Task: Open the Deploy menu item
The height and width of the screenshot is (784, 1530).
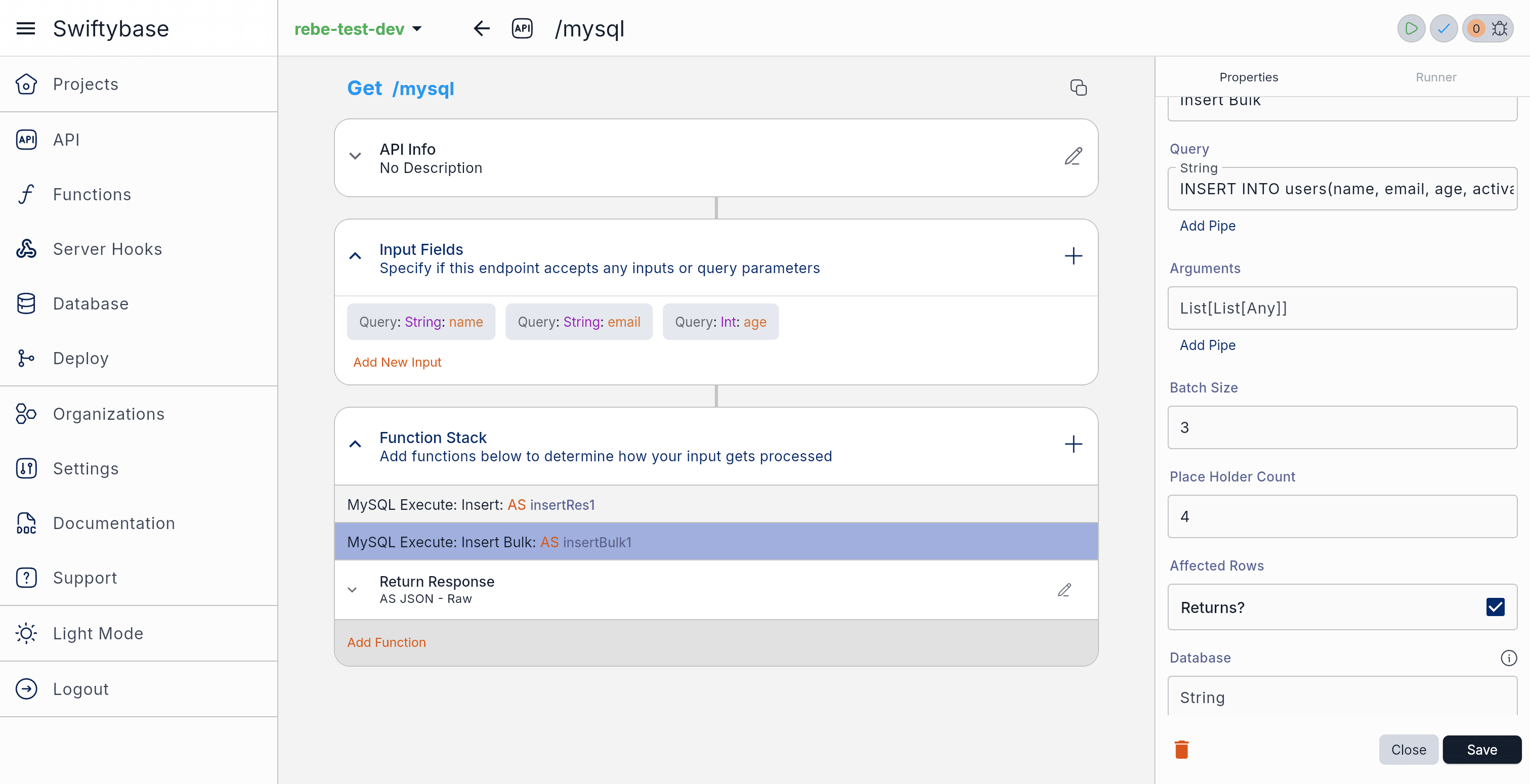Action: click(139, 358)
